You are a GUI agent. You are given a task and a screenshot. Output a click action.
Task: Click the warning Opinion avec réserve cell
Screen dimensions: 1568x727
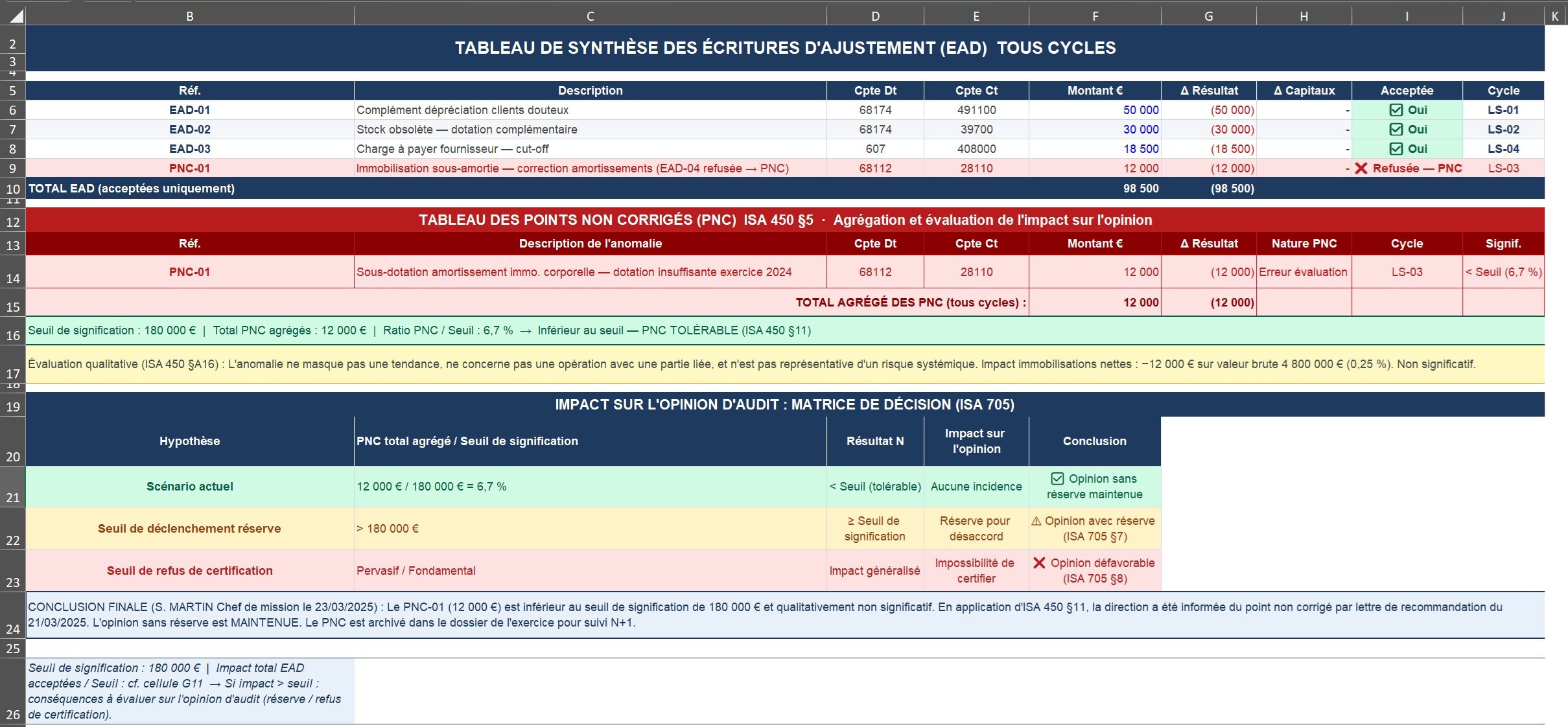point(1095,529)
